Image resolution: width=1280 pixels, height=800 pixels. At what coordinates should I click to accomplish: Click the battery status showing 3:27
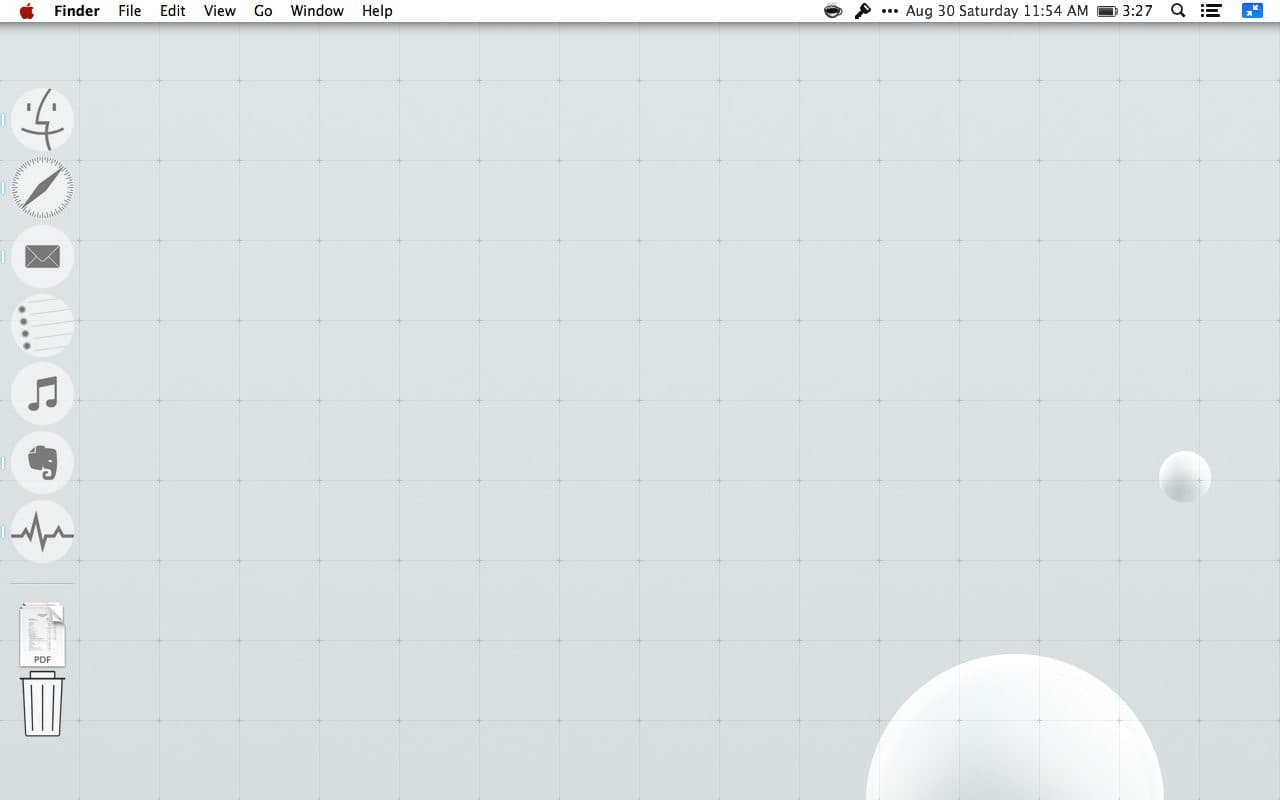point(1124,11)
